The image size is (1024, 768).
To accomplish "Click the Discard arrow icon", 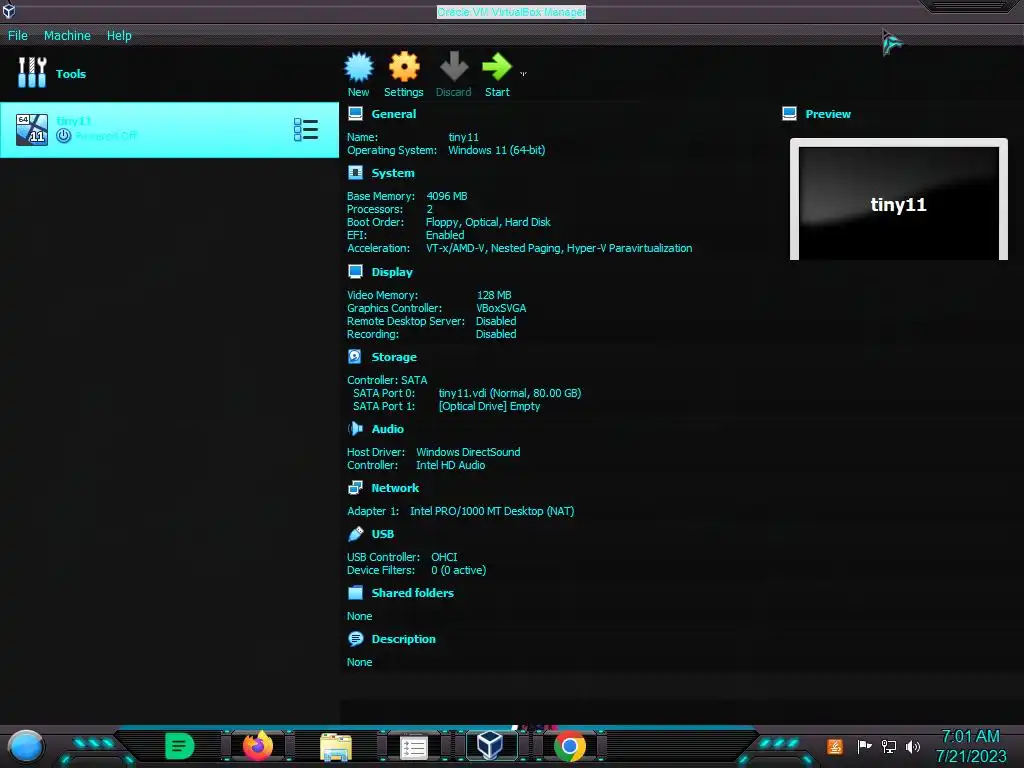I will point(454,67).
